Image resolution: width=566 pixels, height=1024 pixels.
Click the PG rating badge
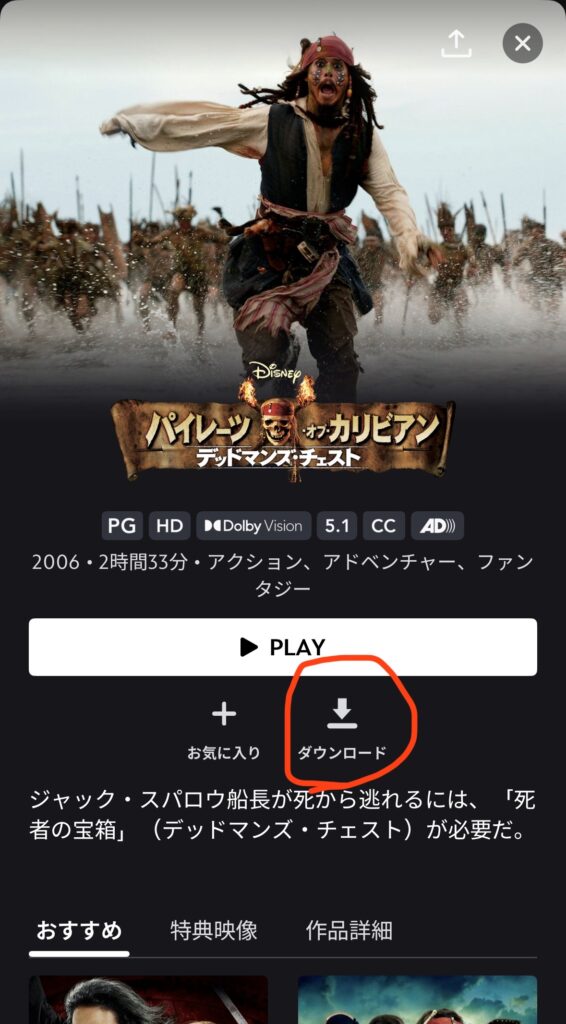122,526
